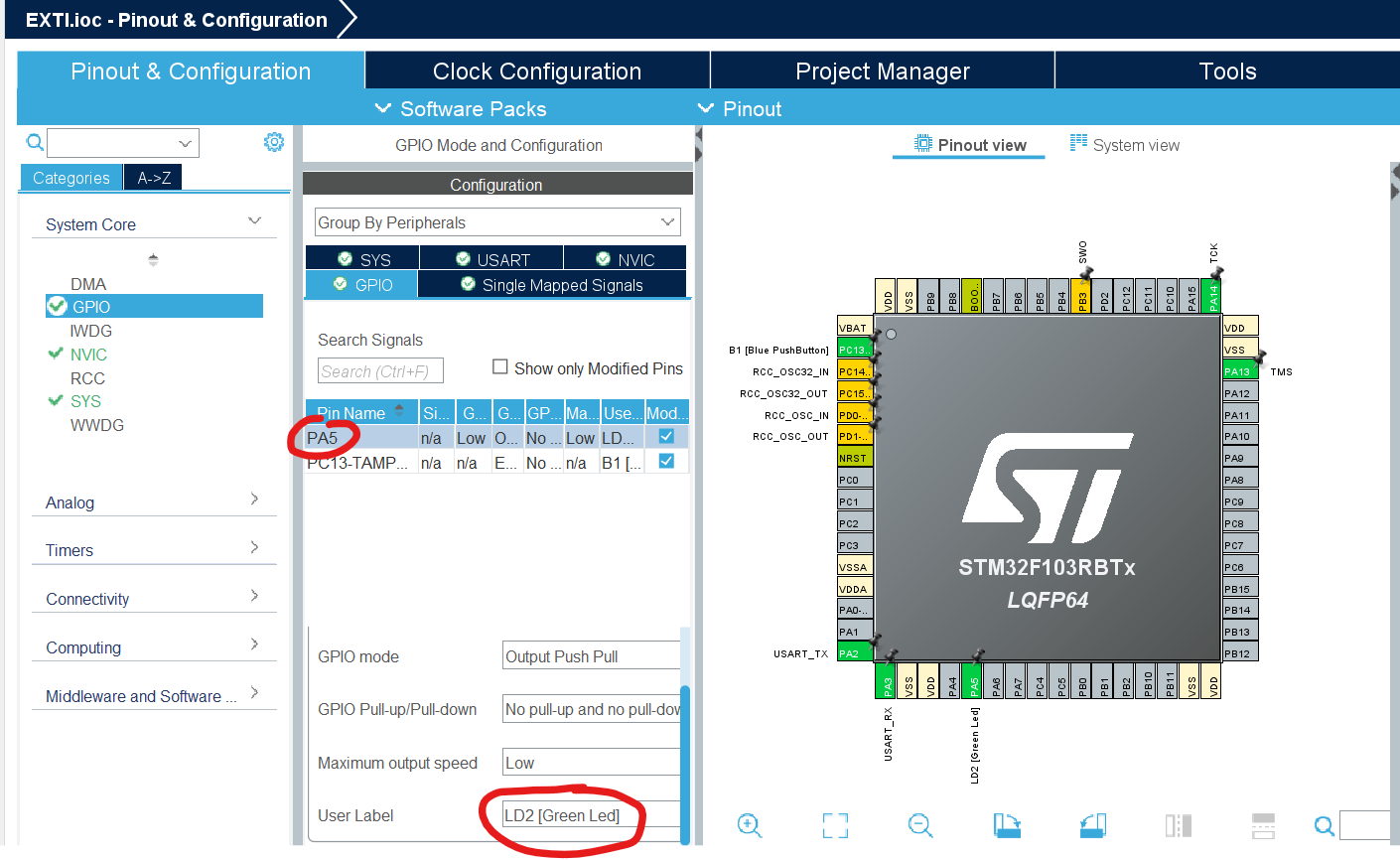Open the GPIO Pull-up/Pull-down dropdown
1400x860 pixels.
point(592,709)
